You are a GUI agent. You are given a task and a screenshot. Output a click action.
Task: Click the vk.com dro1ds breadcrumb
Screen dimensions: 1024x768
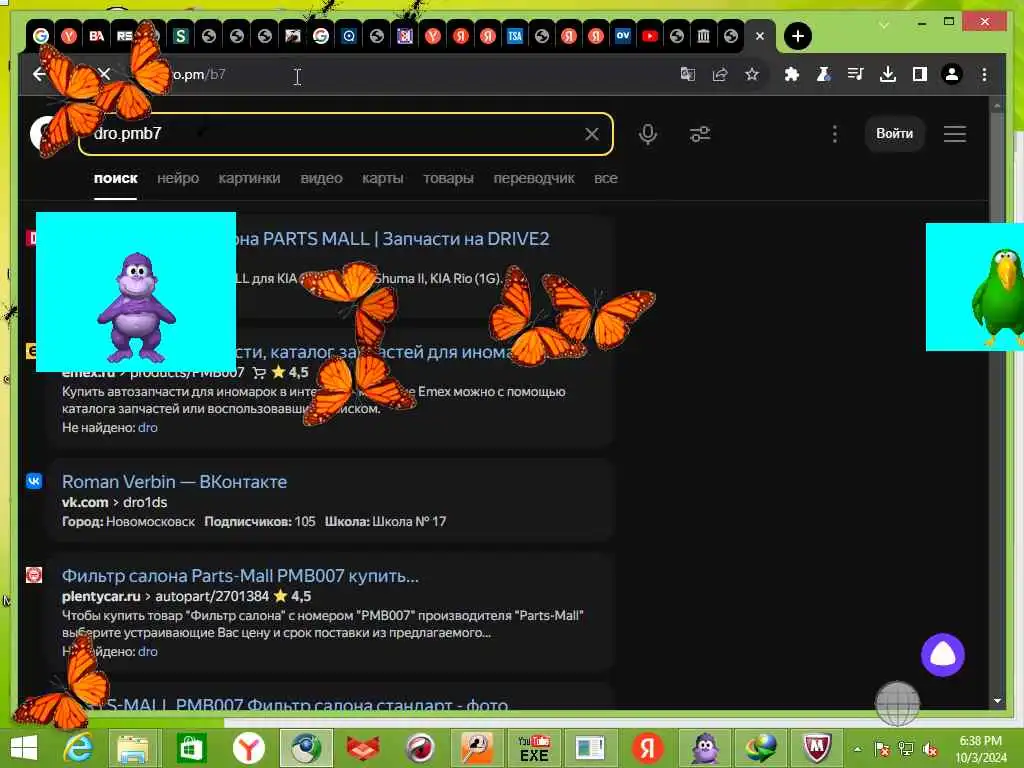tap(114, 502)
